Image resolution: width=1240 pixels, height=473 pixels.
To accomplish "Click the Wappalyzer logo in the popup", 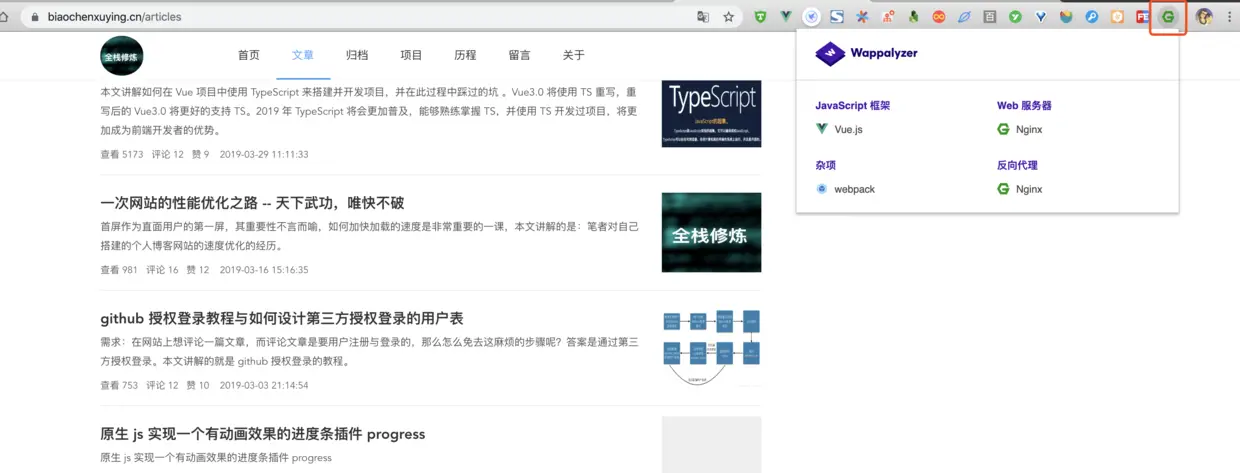I will 866,54.
